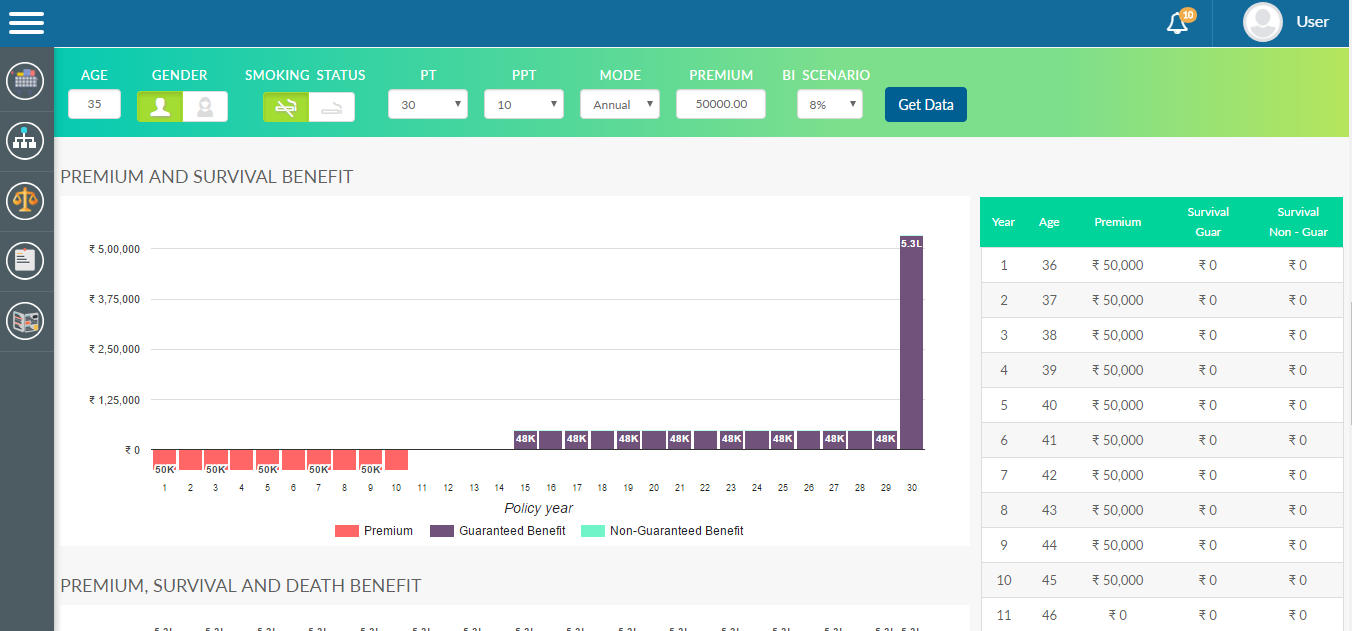The height and width of the screenshot is (631, 1352).
Task: Open the notifications bell
Action: (x=1178, y=23)
